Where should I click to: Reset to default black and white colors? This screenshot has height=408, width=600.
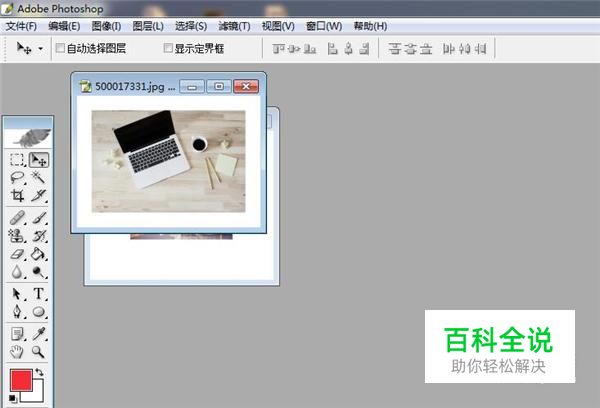pos(13,398)
